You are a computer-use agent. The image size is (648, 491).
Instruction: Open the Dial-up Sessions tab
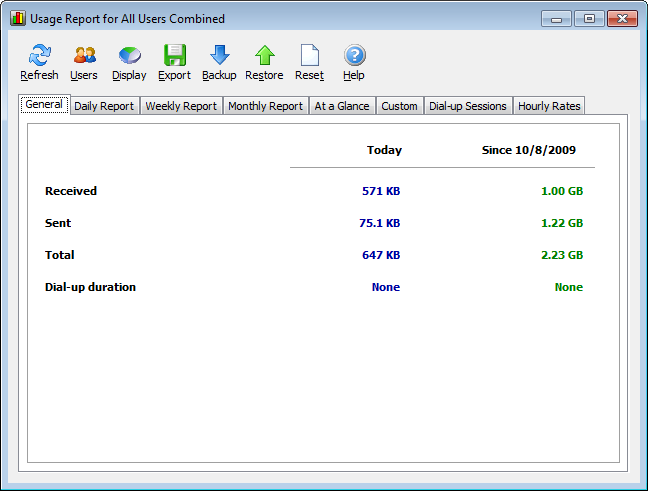point(467,106)
